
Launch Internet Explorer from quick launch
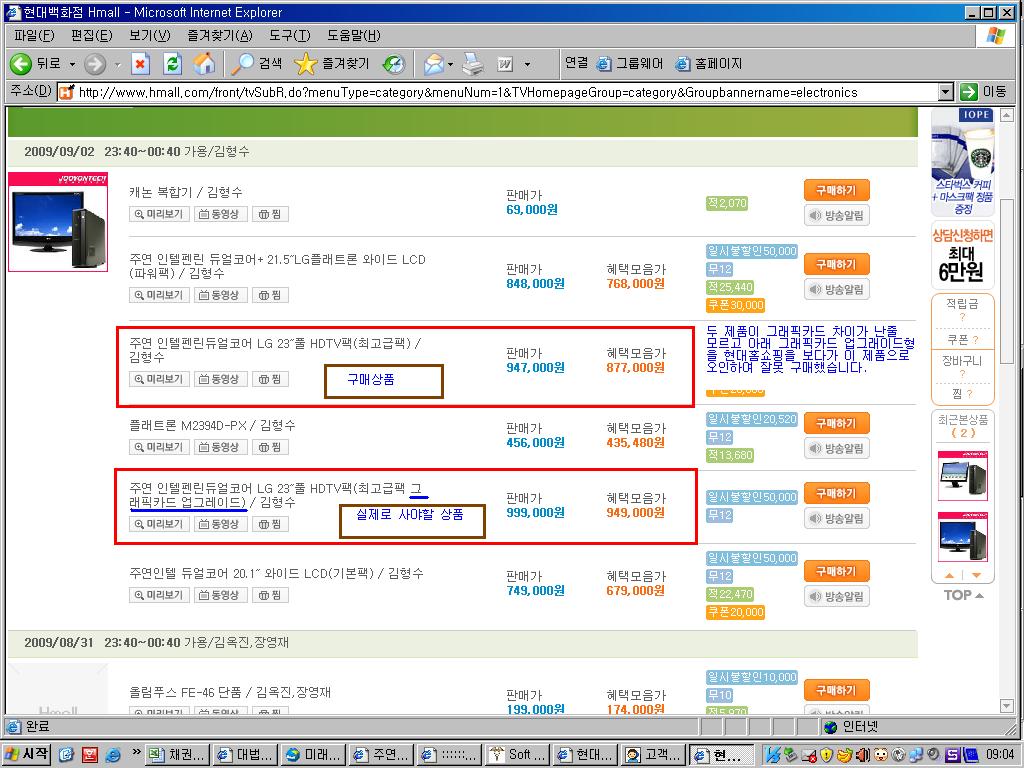pyautogui.click(x=113, y=755)
